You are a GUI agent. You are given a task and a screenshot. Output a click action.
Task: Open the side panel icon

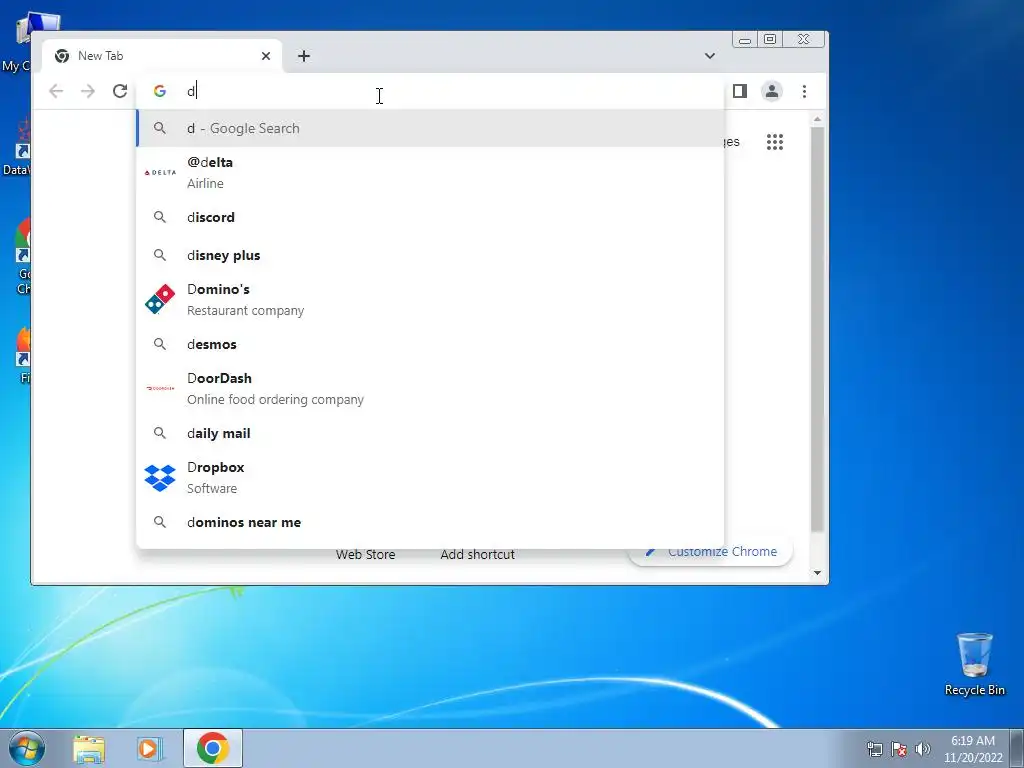tap(739, 91)
